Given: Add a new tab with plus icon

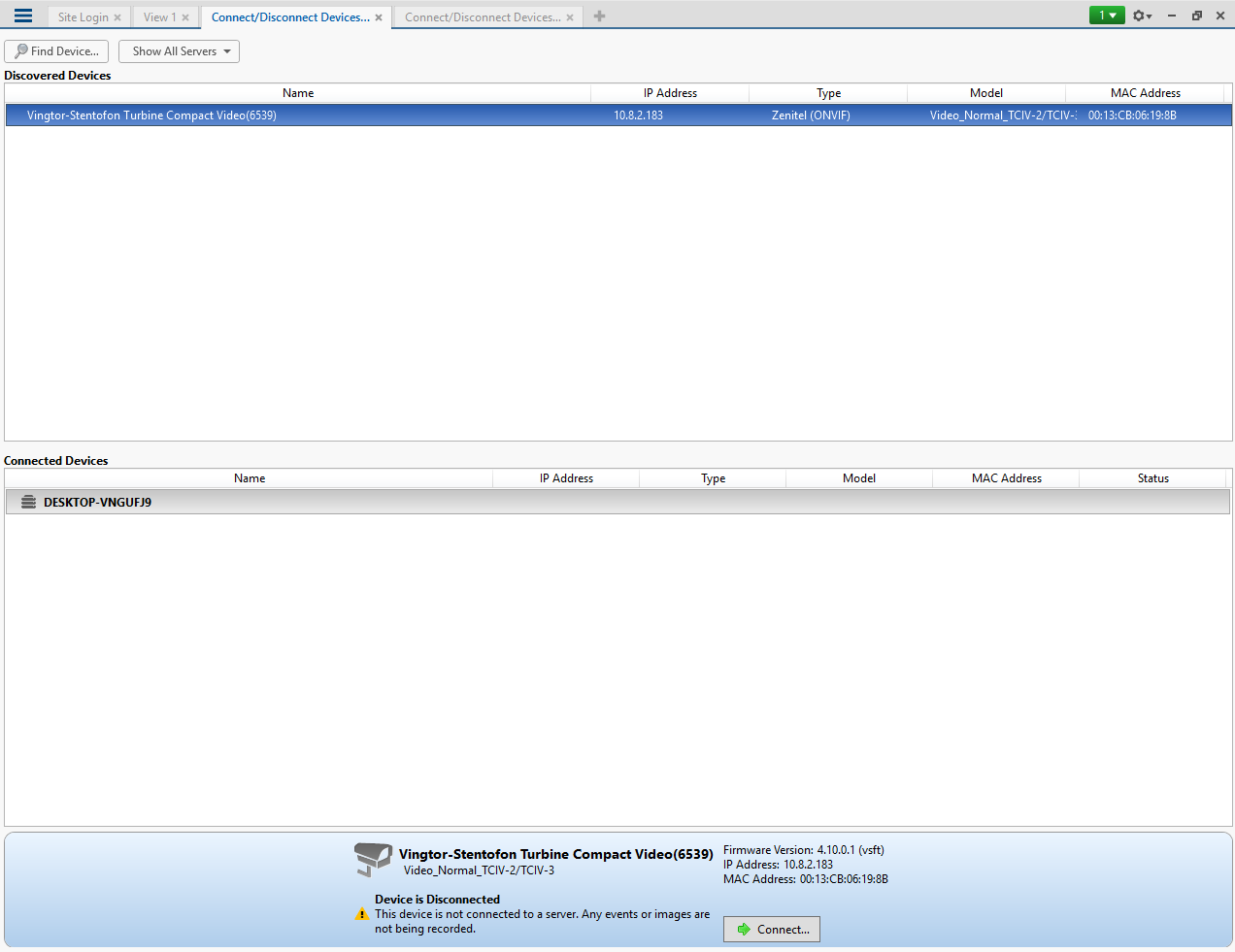Looking at the screenshot, I should [x=600, y=16].
